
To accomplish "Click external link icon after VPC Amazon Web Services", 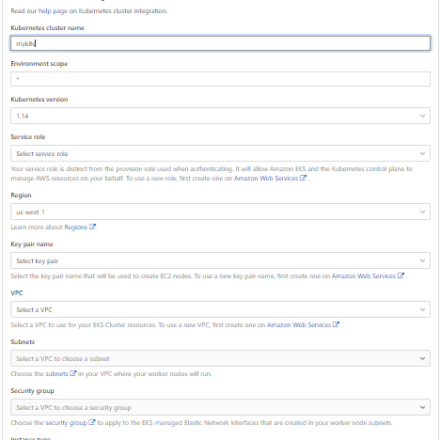I will click(336, 324).
